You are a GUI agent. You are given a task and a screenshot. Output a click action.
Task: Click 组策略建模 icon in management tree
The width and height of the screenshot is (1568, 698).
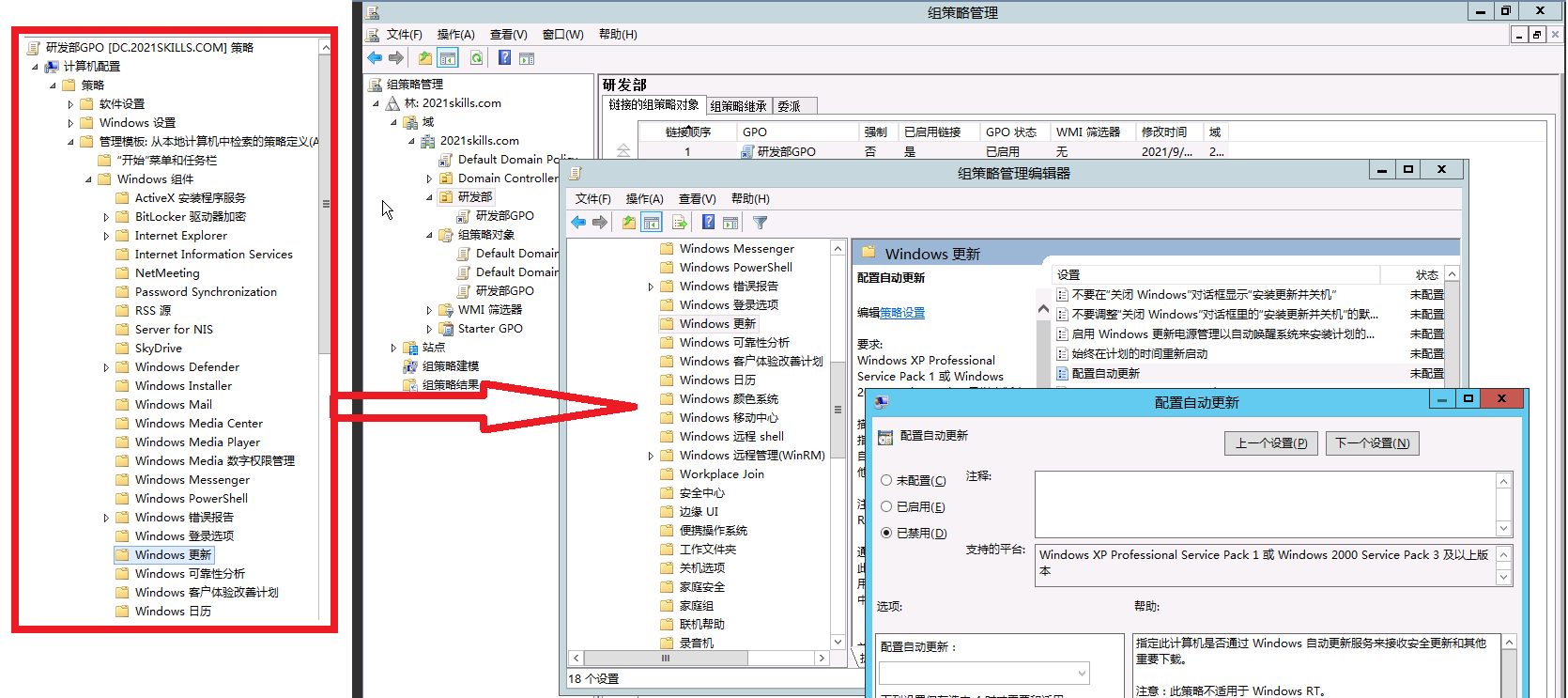[410, 366]
